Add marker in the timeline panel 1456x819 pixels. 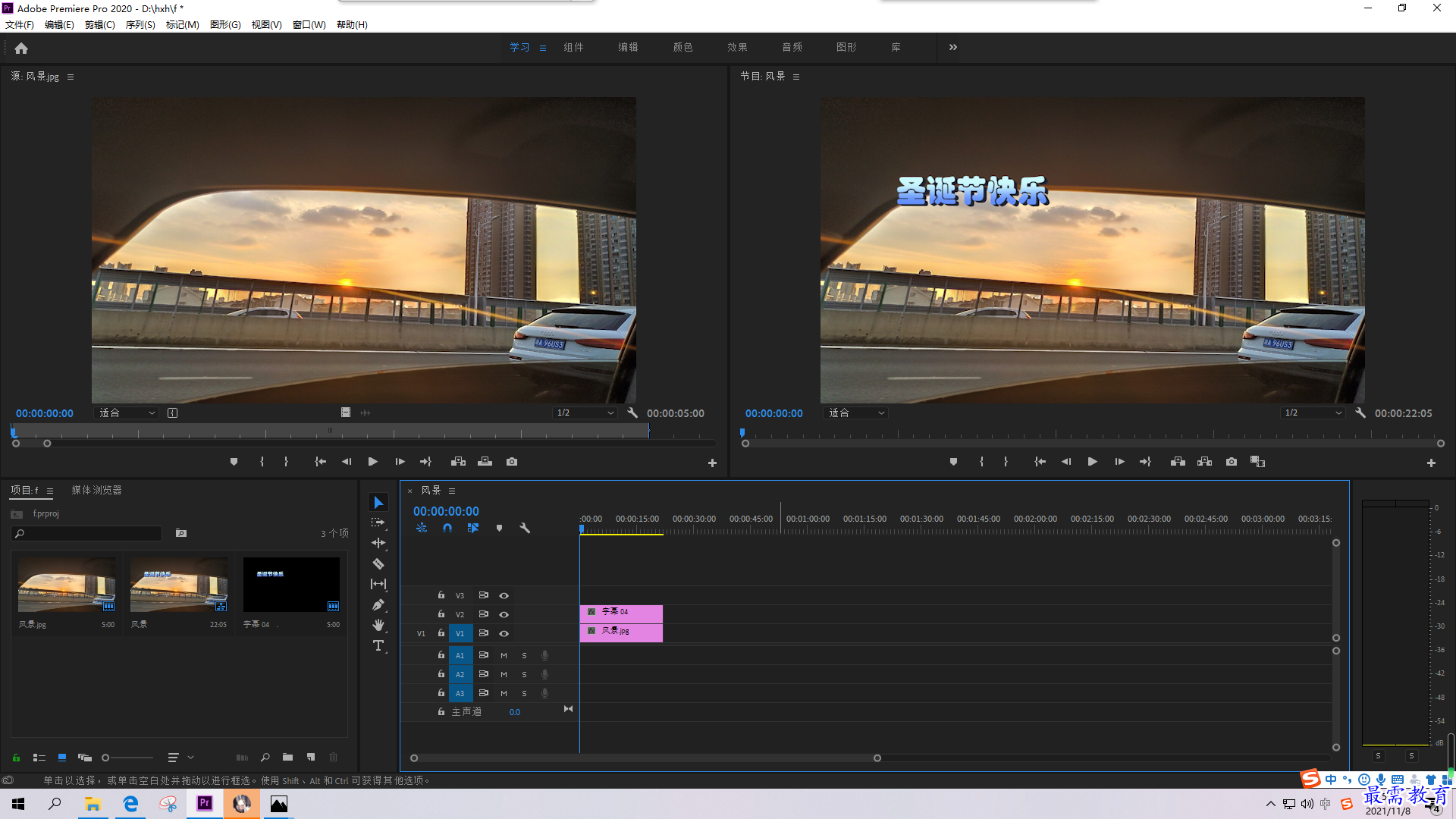(499, 528)
